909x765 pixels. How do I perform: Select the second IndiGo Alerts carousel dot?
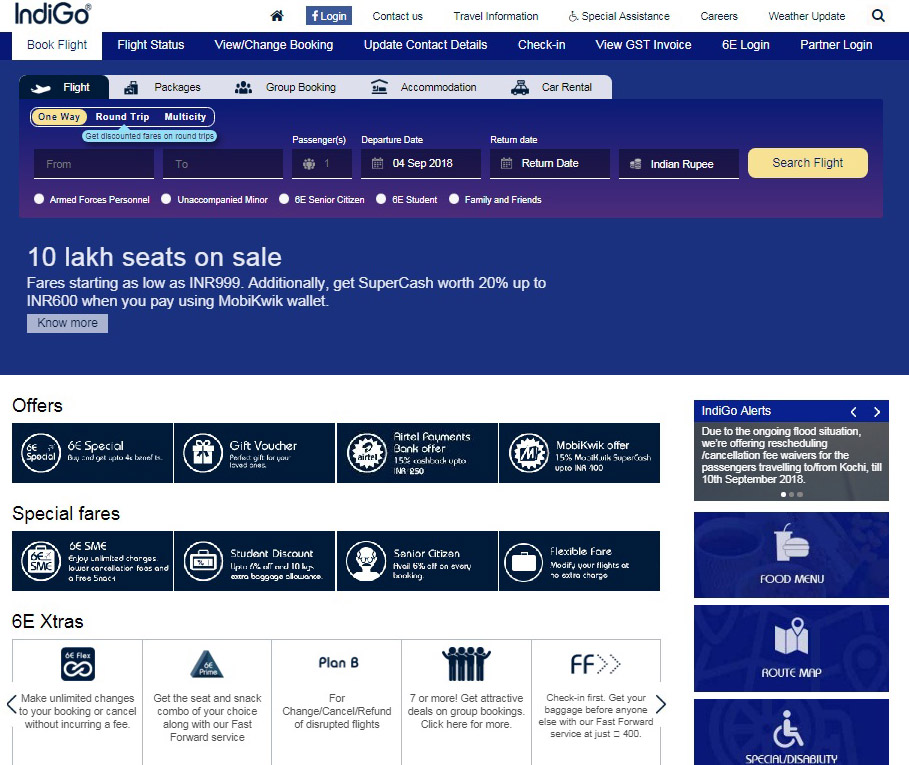792,494
